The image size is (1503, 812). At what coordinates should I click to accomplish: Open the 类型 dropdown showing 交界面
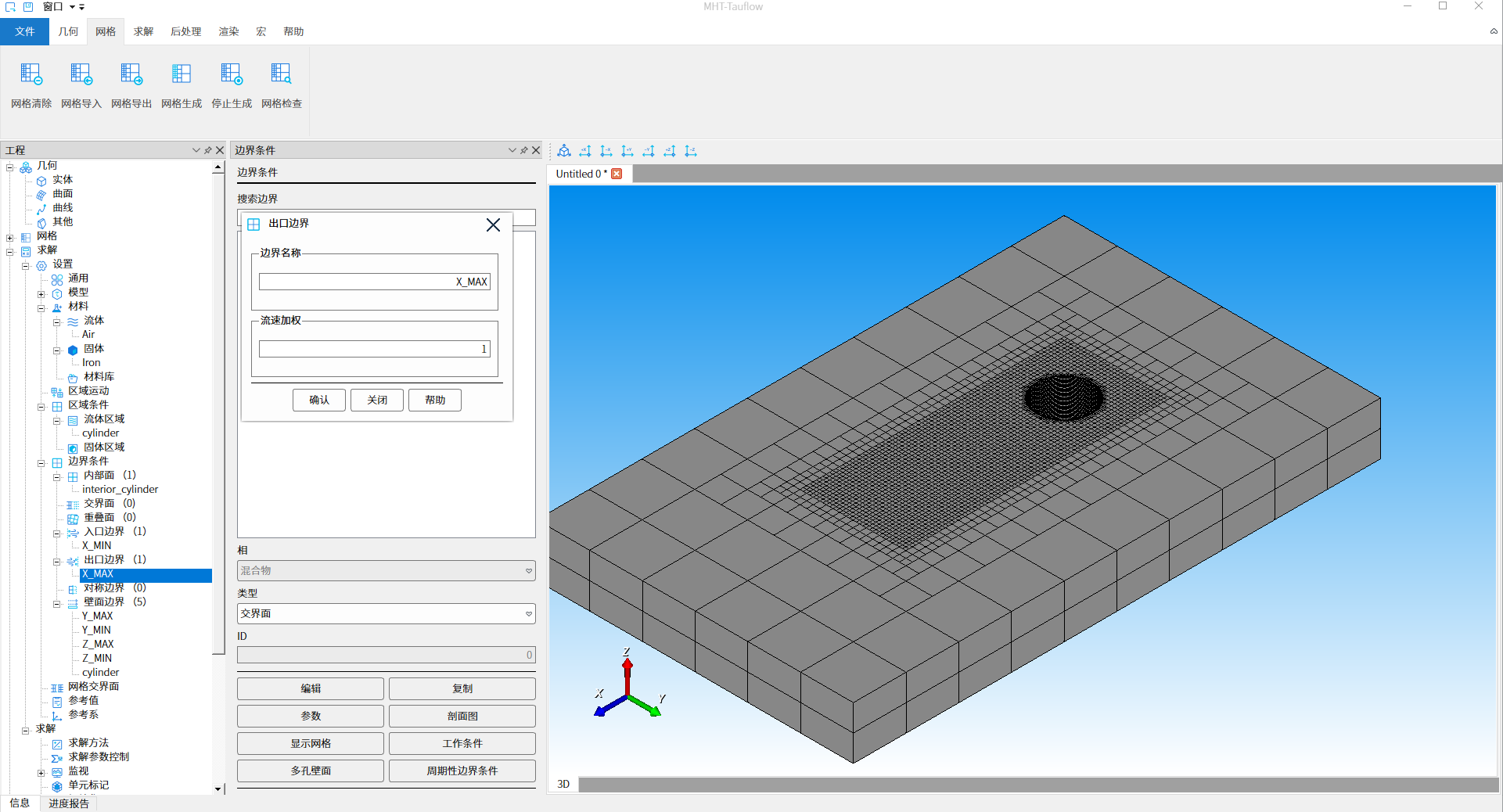(386, 614)
